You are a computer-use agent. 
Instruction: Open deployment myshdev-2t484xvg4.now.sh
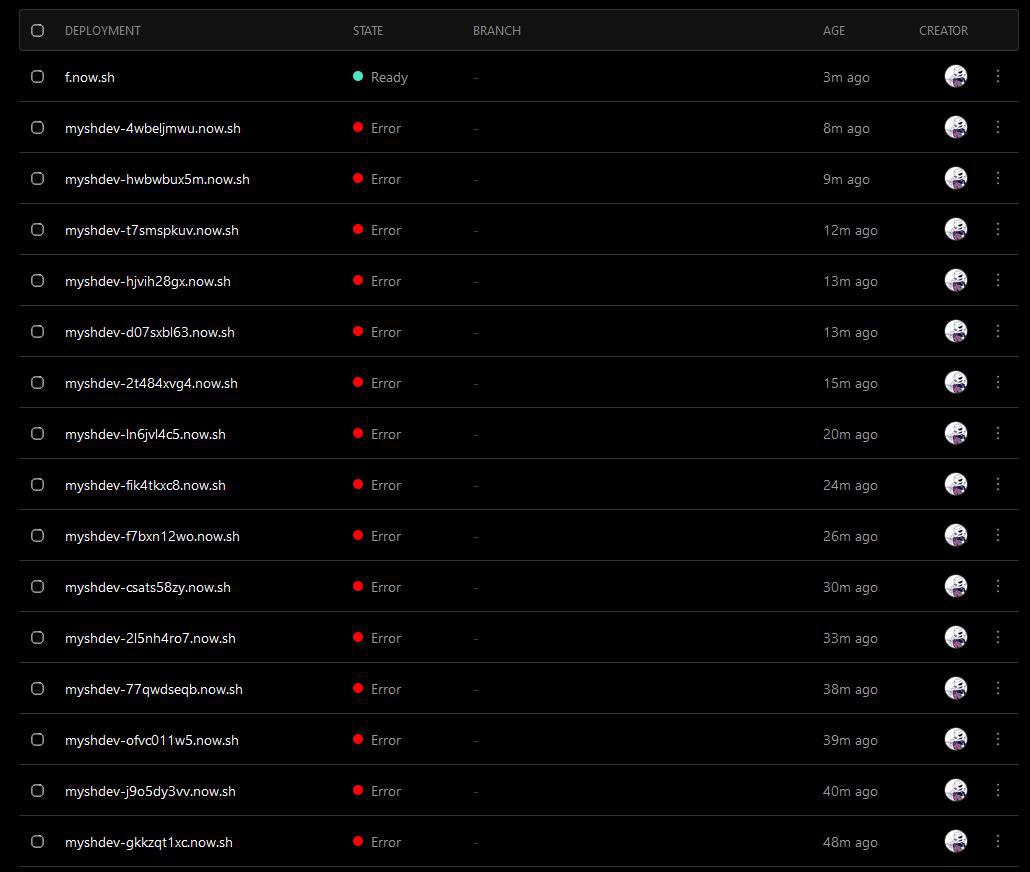(x=151, y=383)
